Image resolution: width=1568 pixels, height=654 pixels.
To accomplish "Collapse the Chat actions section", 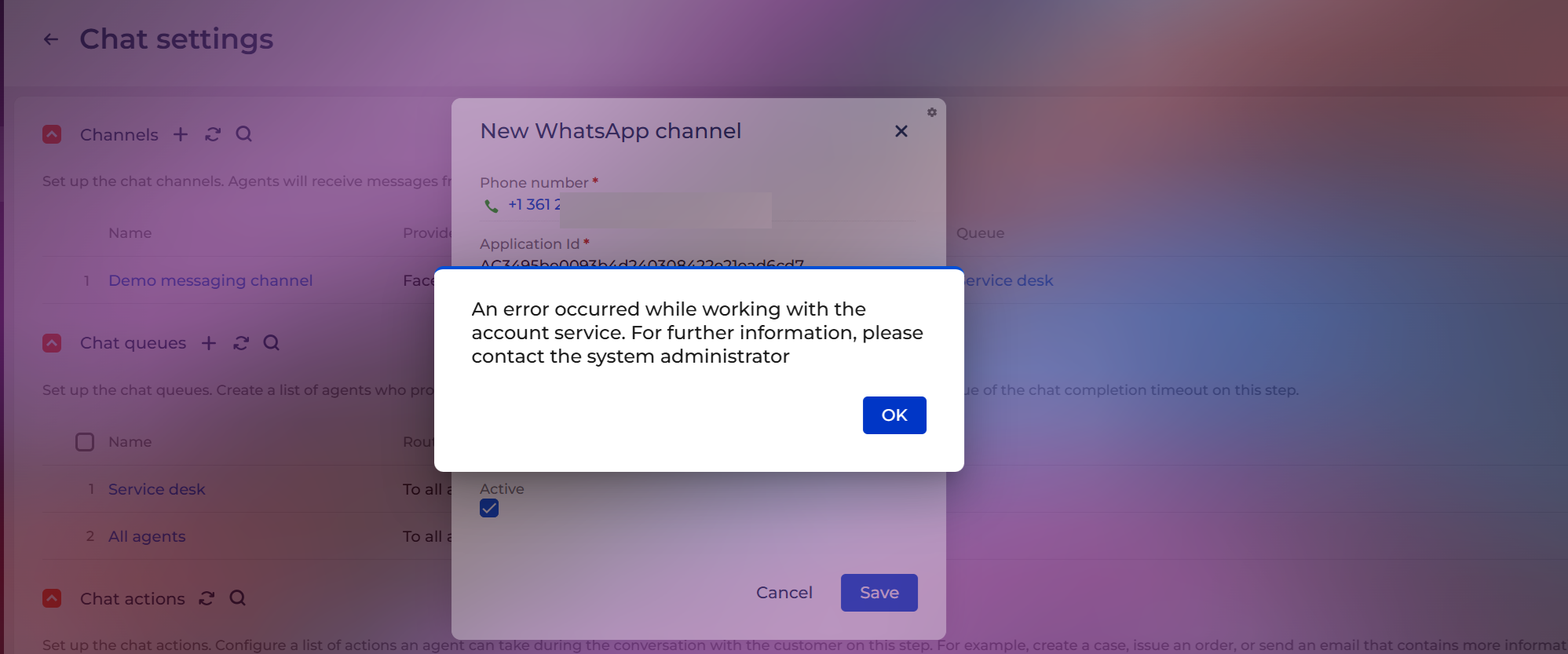I will coord(52,598).
